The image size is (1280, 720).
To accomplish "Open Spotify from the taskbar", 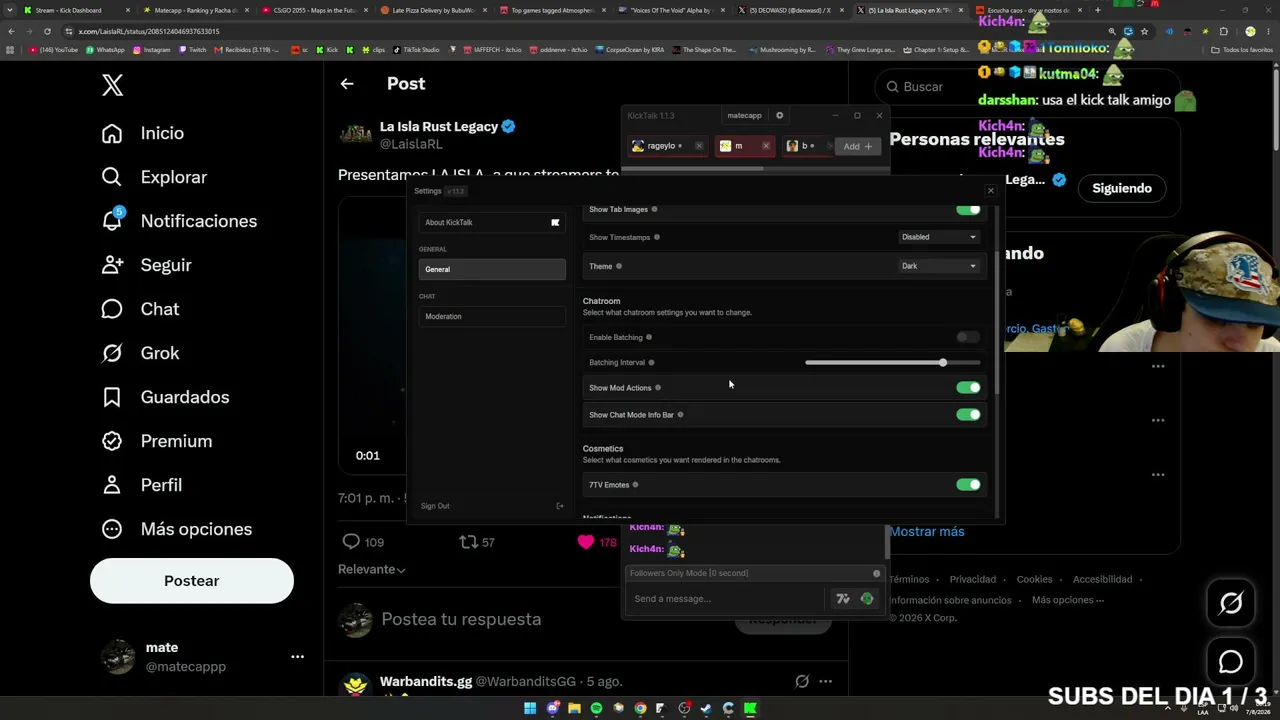I will (596, 709).
